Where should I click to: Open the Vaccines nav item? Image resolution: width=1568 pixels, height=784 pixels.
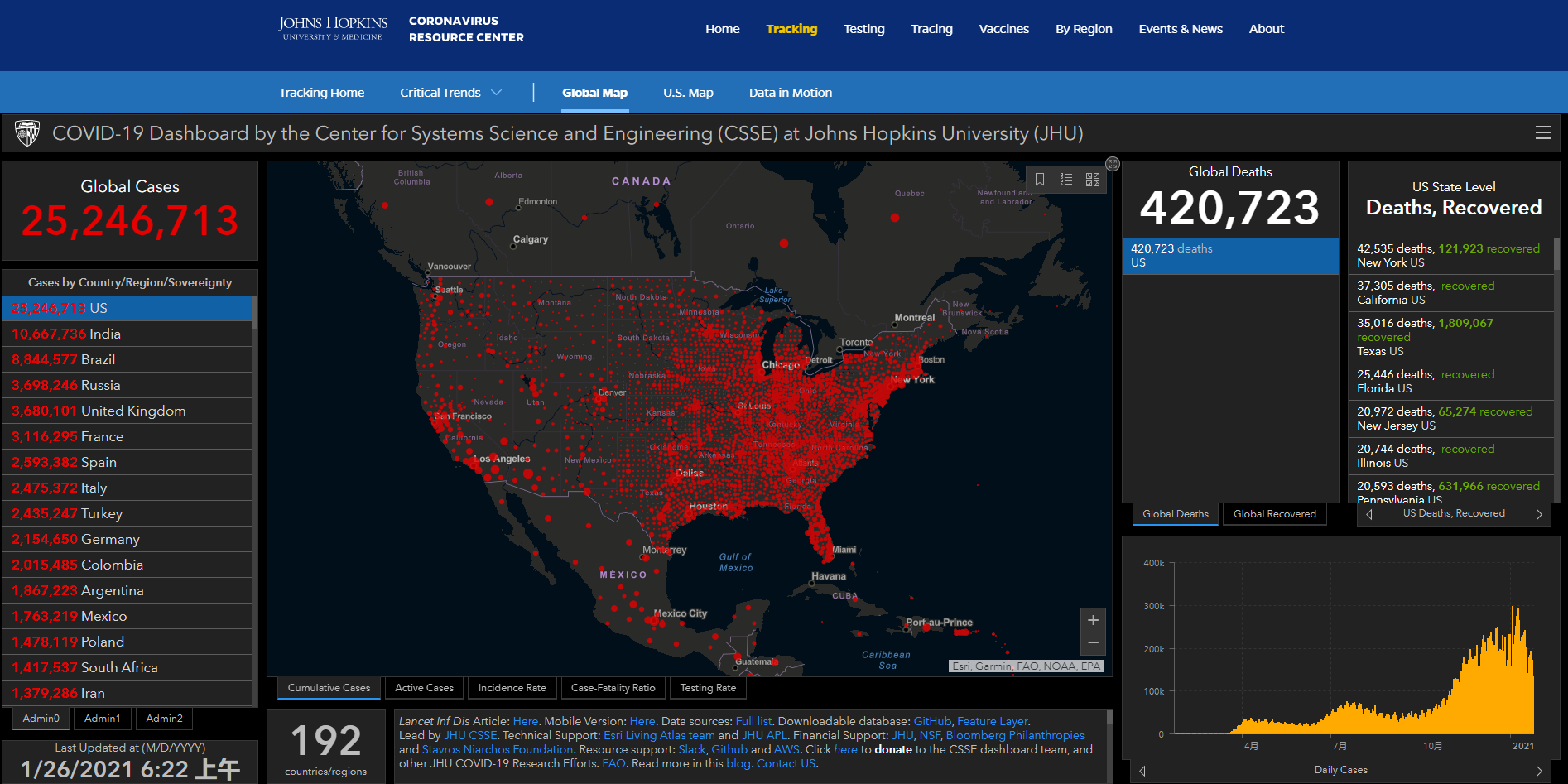(1004, 29)
